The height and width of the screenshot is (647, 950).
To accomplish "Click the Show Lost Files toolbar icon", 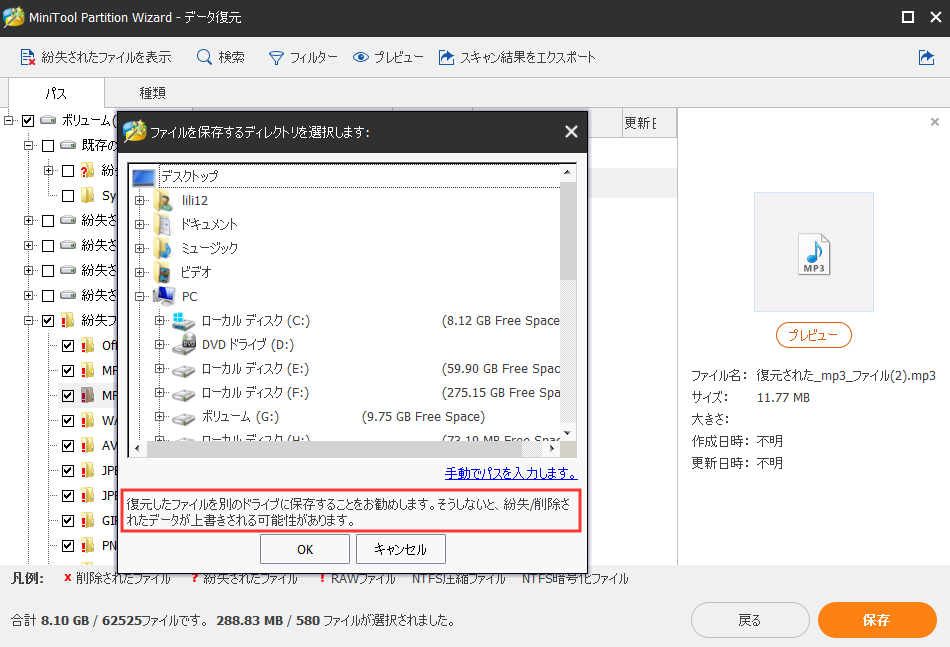I will (x=28, y=58).
